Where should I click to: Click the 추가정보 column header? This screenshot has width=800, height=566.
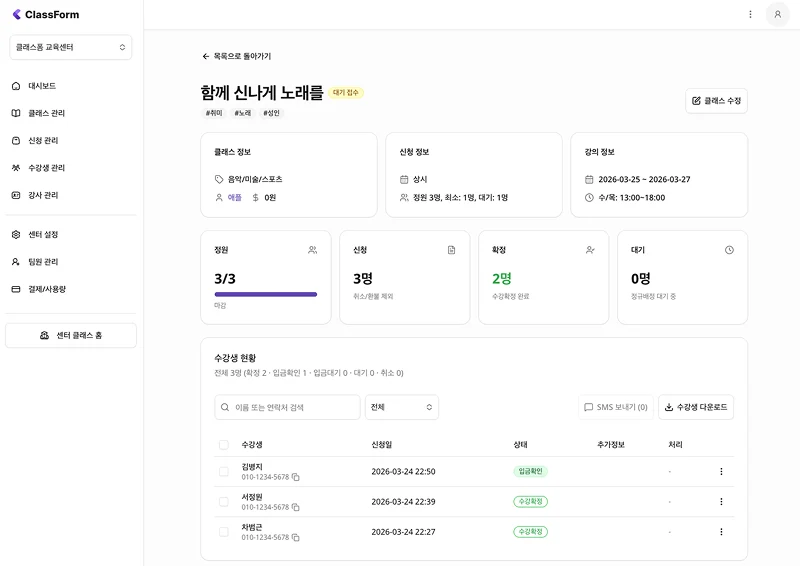(x=611, y=445)
